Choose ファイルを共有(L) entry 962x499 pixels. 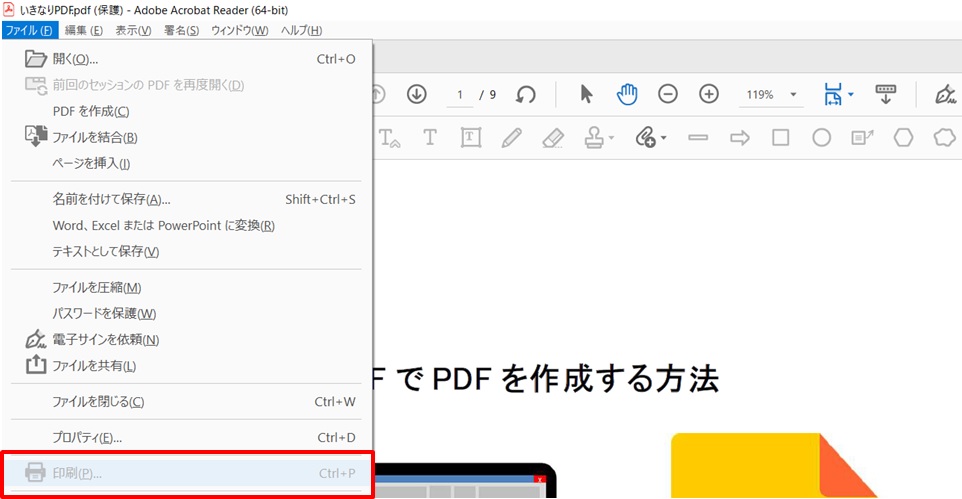click(185, 365)
